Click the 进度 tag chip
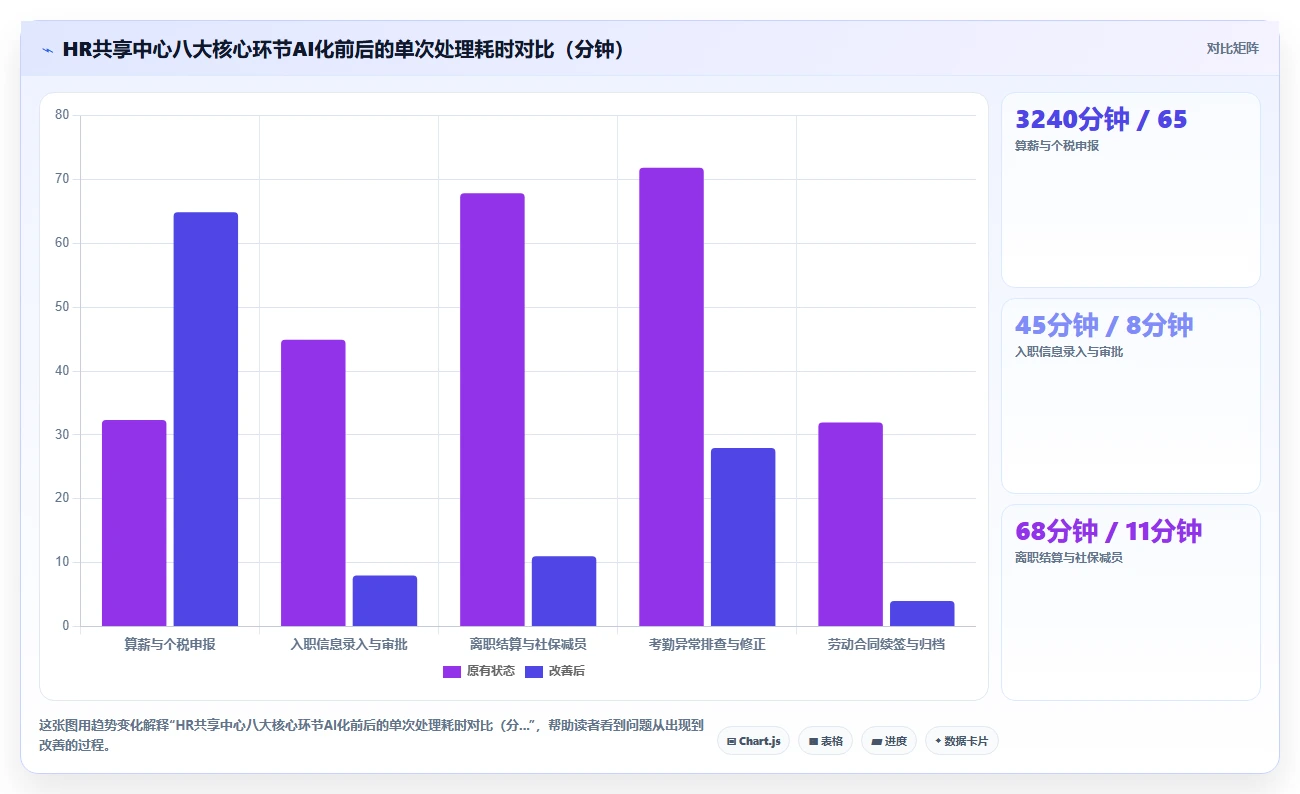The image size is (1300, 794). pyautogui.click(x=889, y=741)
